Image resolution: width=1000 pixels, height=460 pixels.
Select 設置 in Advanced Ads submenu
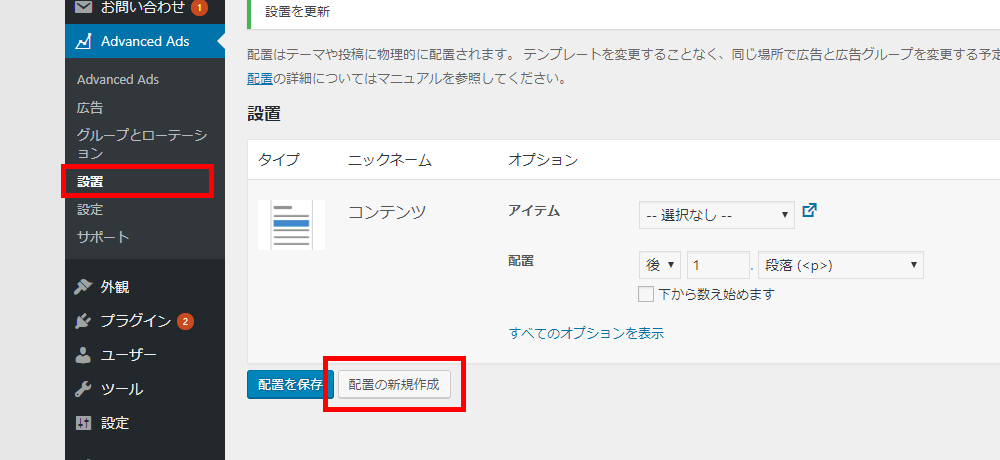pyautogui.click(x=90, y=182)
